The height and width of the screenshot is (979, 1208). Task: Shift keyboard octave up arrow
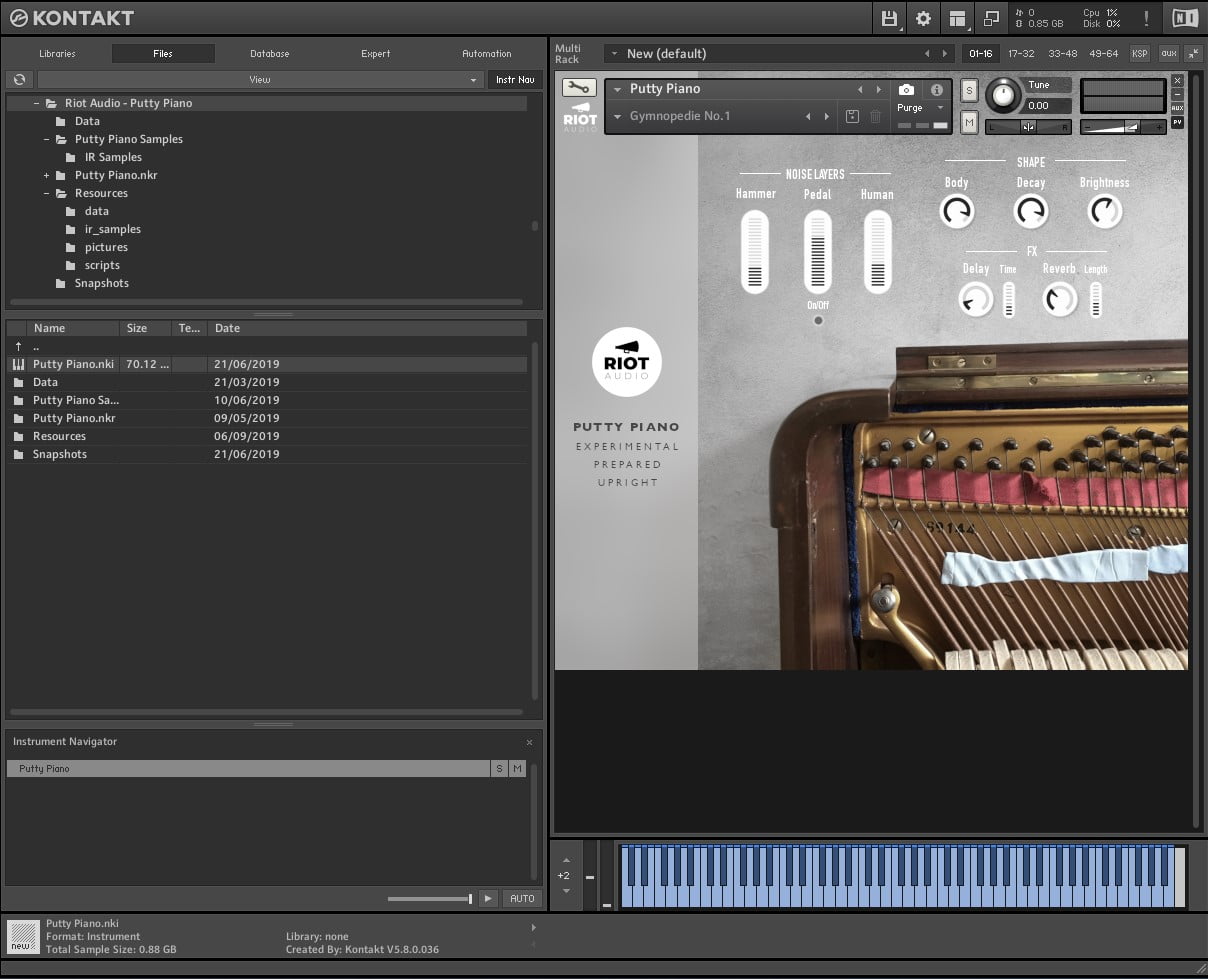point(566,859)
